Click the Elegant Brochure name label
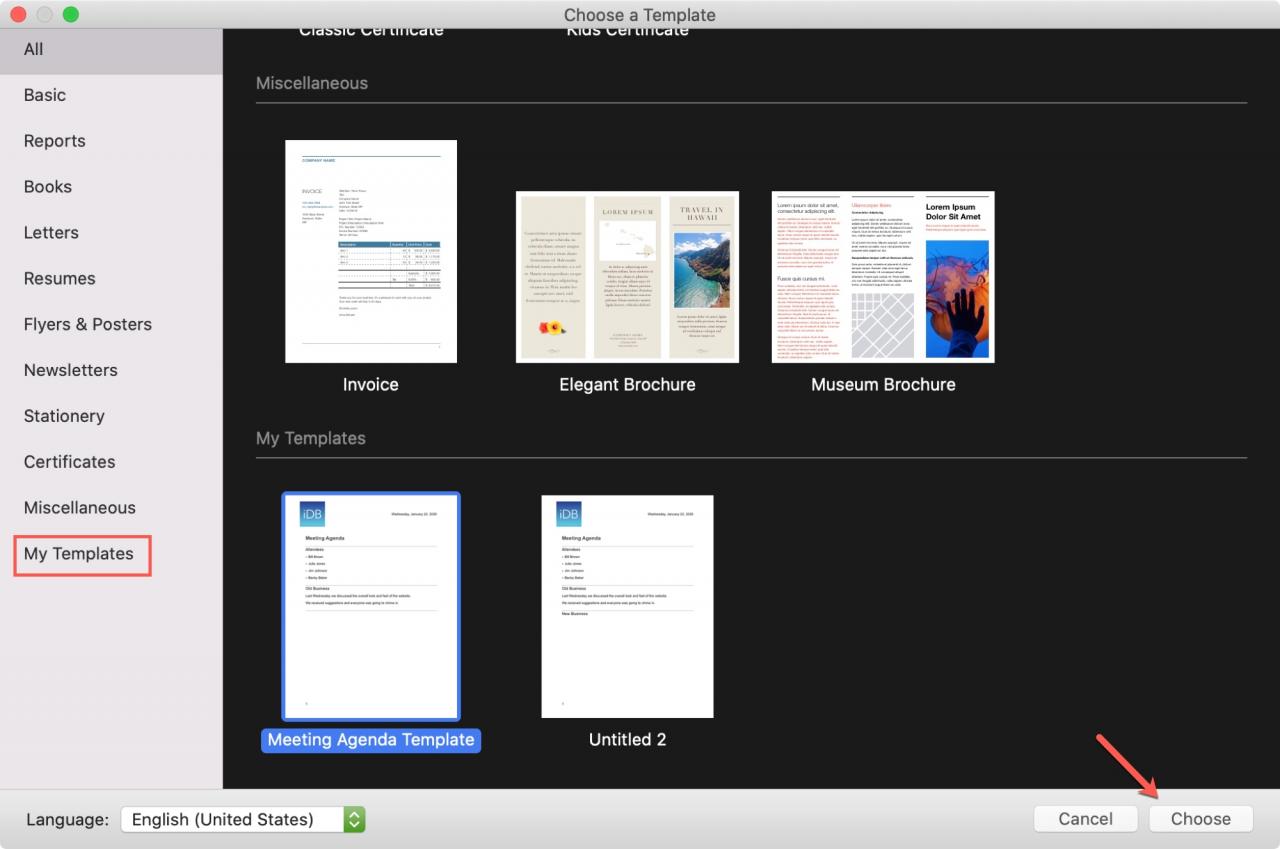Image resolution: width=1280 pixels, height=849 pixels. [627, 385]
